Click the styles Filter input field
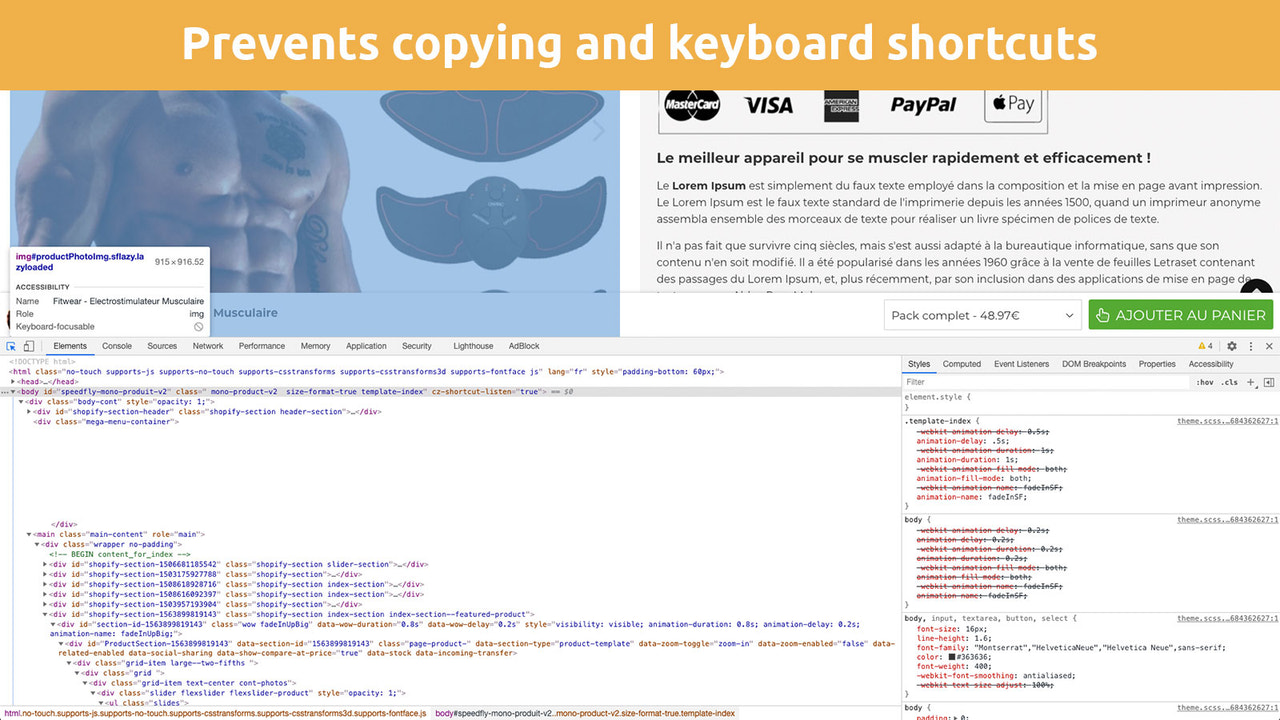 (1000, 382)
